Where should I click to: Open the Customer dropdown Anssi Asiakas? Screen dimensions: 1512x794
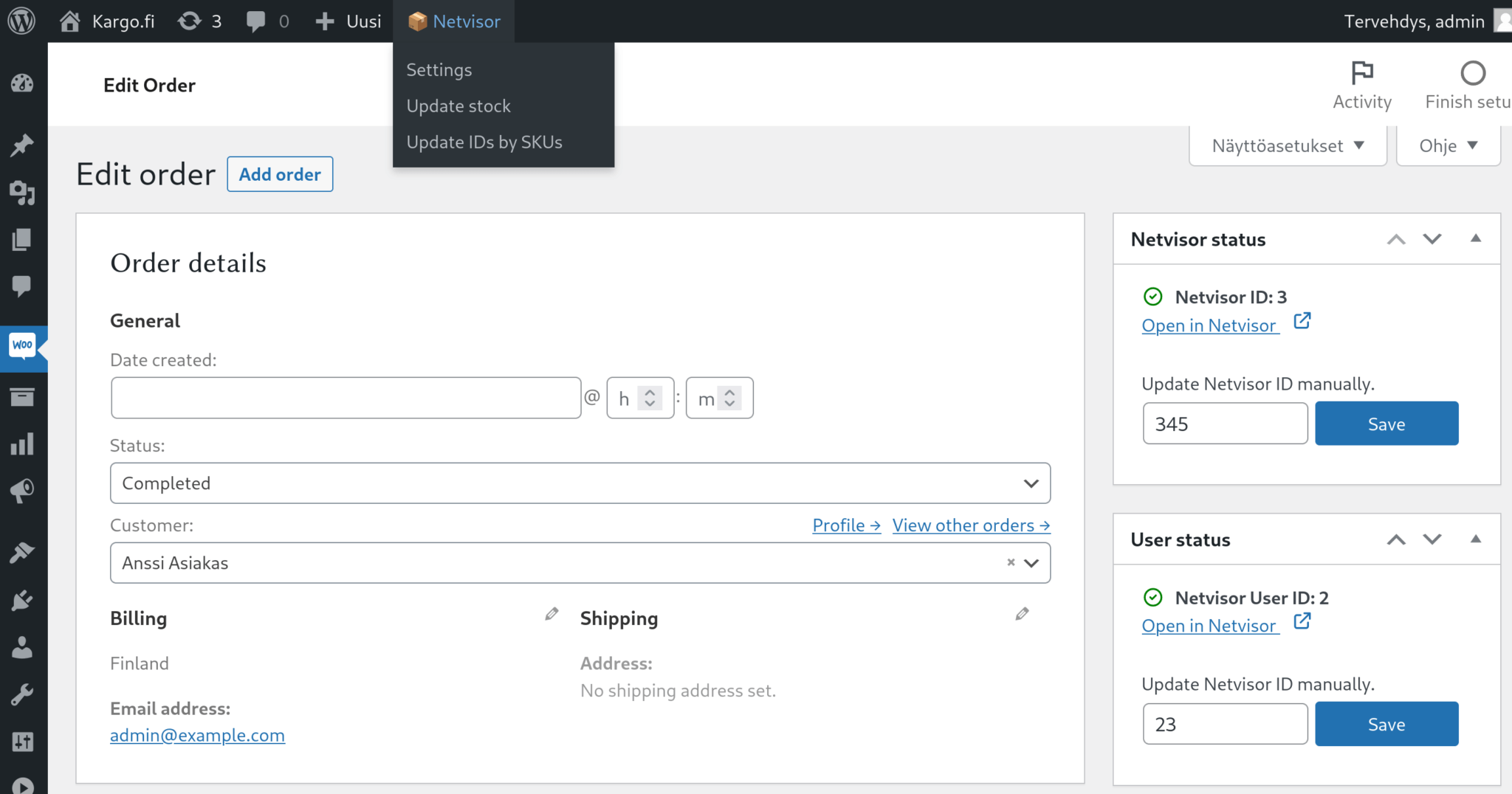coord(580,563)
